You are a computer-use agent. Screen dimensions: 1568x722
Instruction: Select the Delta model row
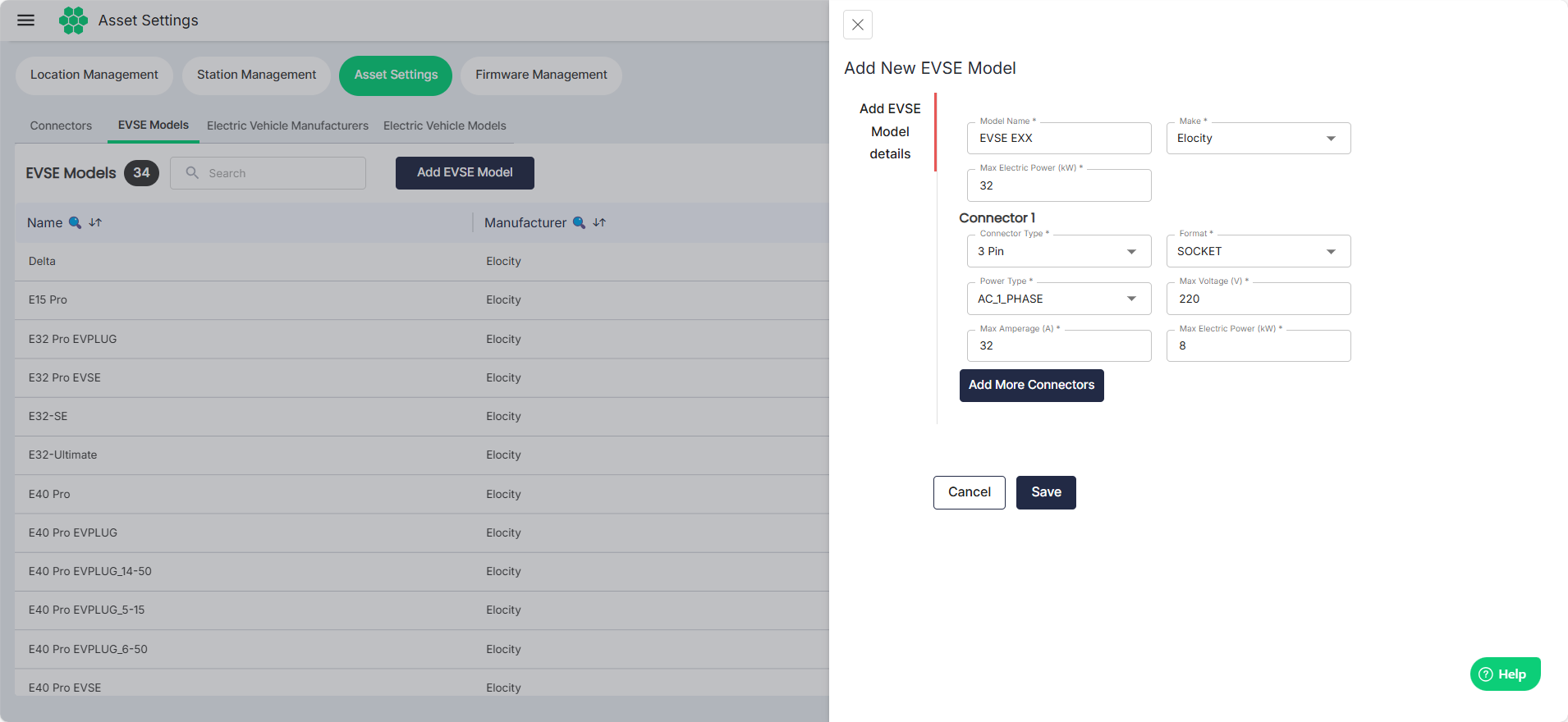(422, 261)
